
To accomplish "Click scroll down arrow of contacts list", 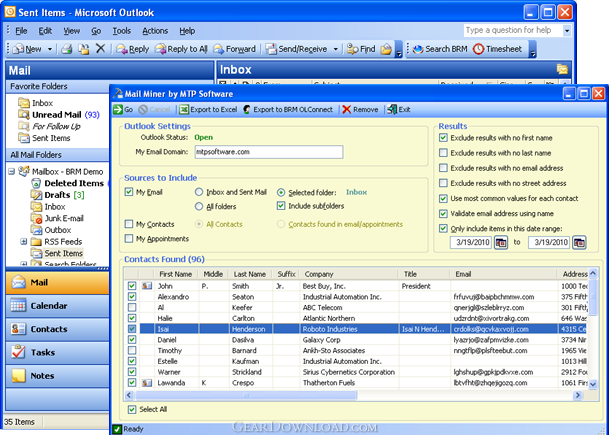I will 593,384.
